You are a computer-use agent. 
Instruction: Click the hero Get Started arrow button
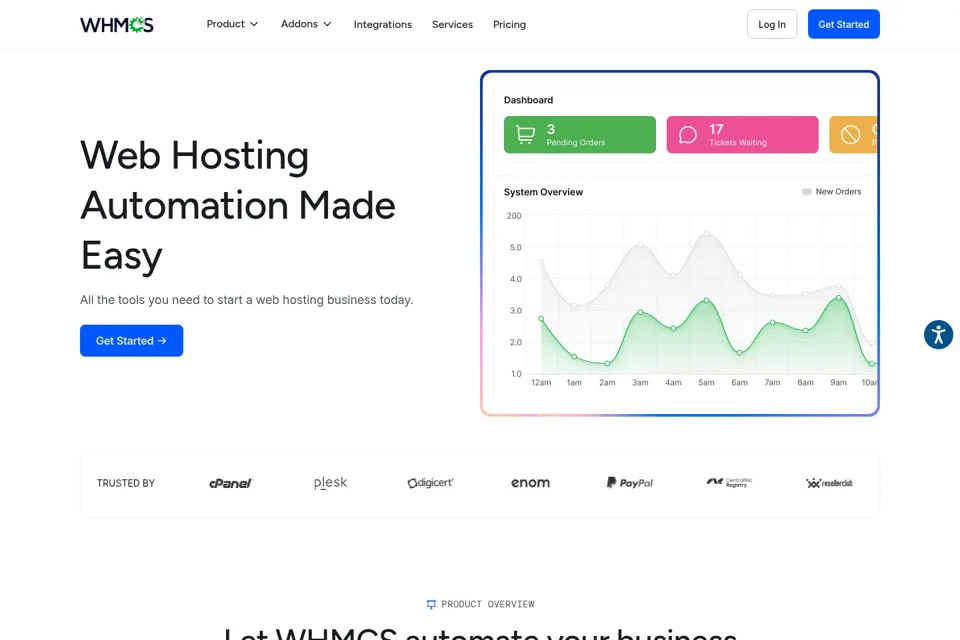(x=132, y=341)
